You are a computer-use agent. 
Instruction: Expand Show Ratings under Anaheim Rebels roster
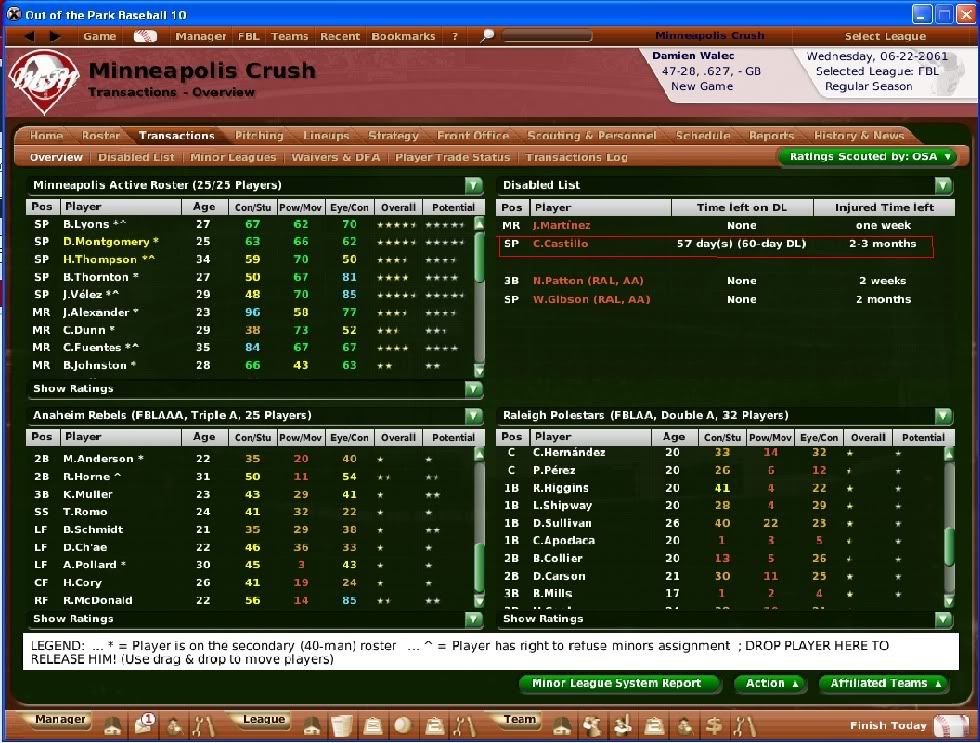(x=473, y=619)
